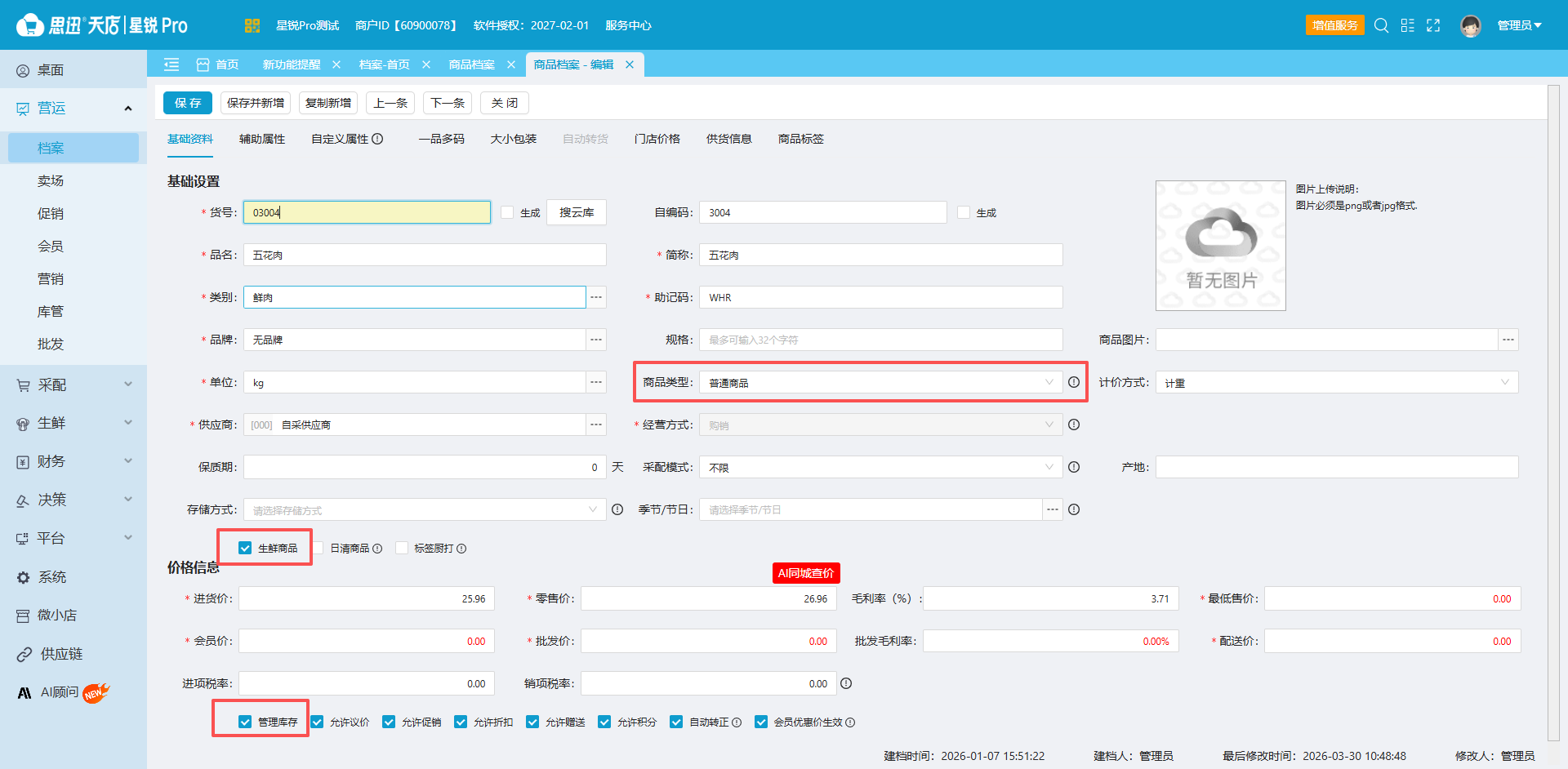Click the 零售价 input field
The height and width of the screenshot is (769, 1568).
pos(708,598)
